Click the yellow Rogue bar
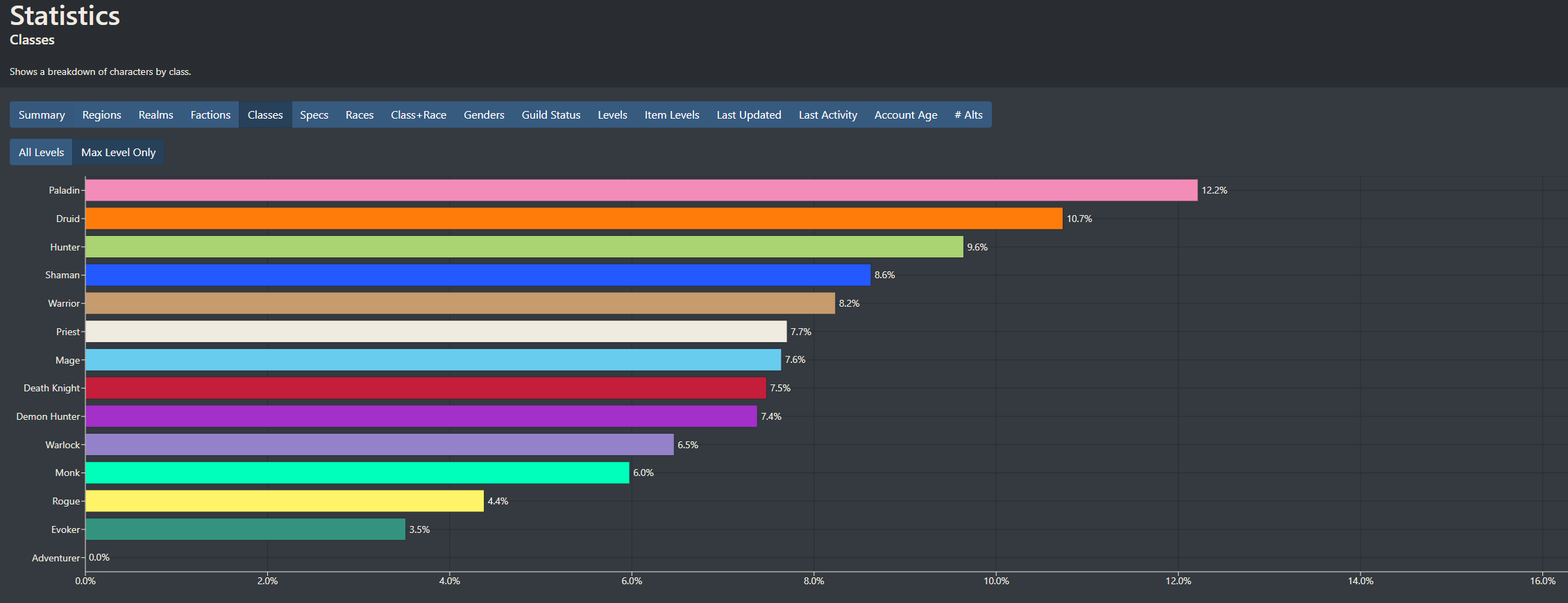The width and height of the screenshot is (1568, 603). click(x=285, y=501)
